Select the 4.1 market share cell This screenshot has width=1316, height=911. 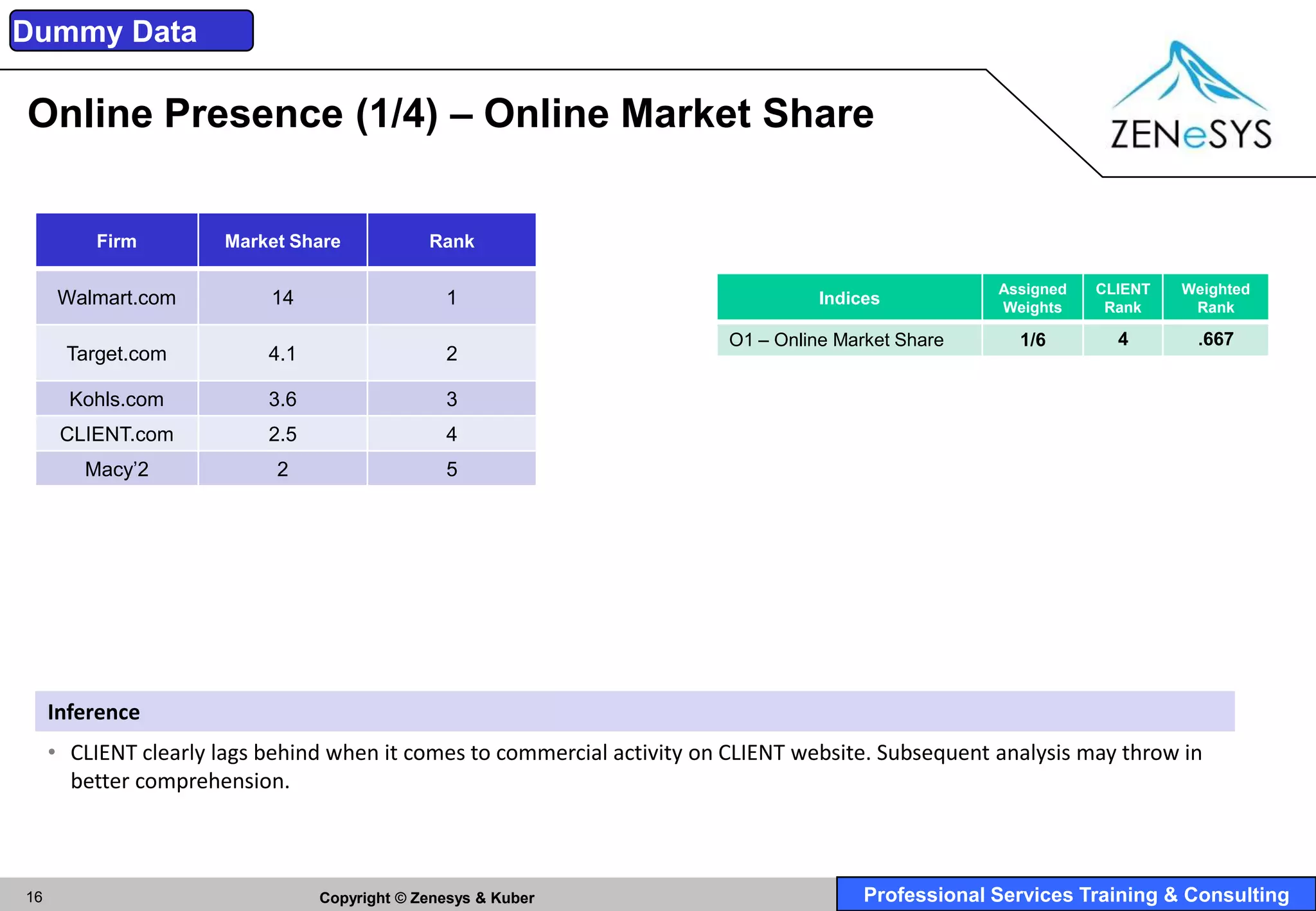coord(283,353)
